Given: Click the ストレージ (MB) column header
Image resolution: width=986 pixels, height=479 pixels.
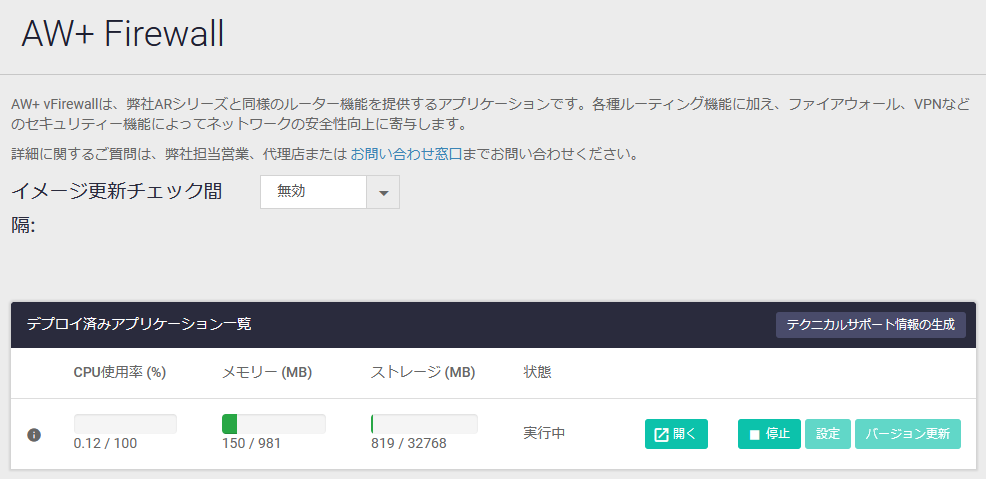Looking at the screenshot, I should tap(423, 373).
